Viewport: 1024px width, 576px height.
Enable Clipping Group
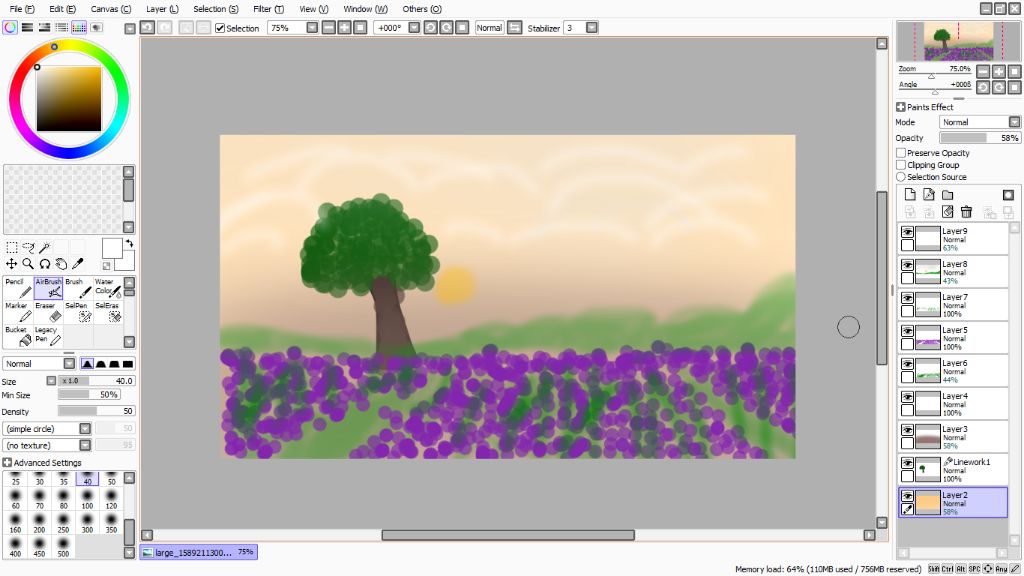point(901,165)
